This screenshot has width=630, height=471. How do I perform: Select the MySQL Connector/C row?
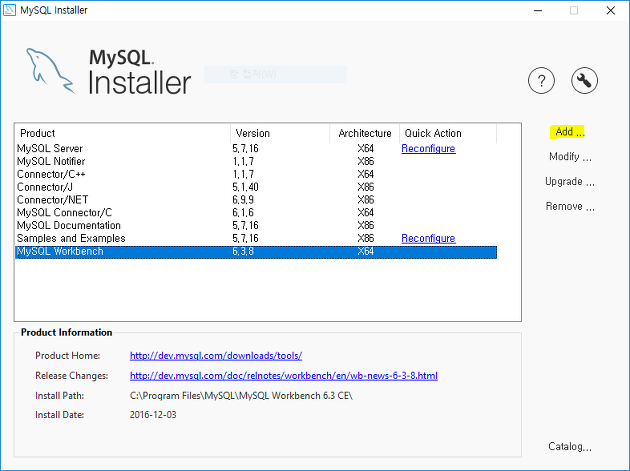[x=256, y=213]
